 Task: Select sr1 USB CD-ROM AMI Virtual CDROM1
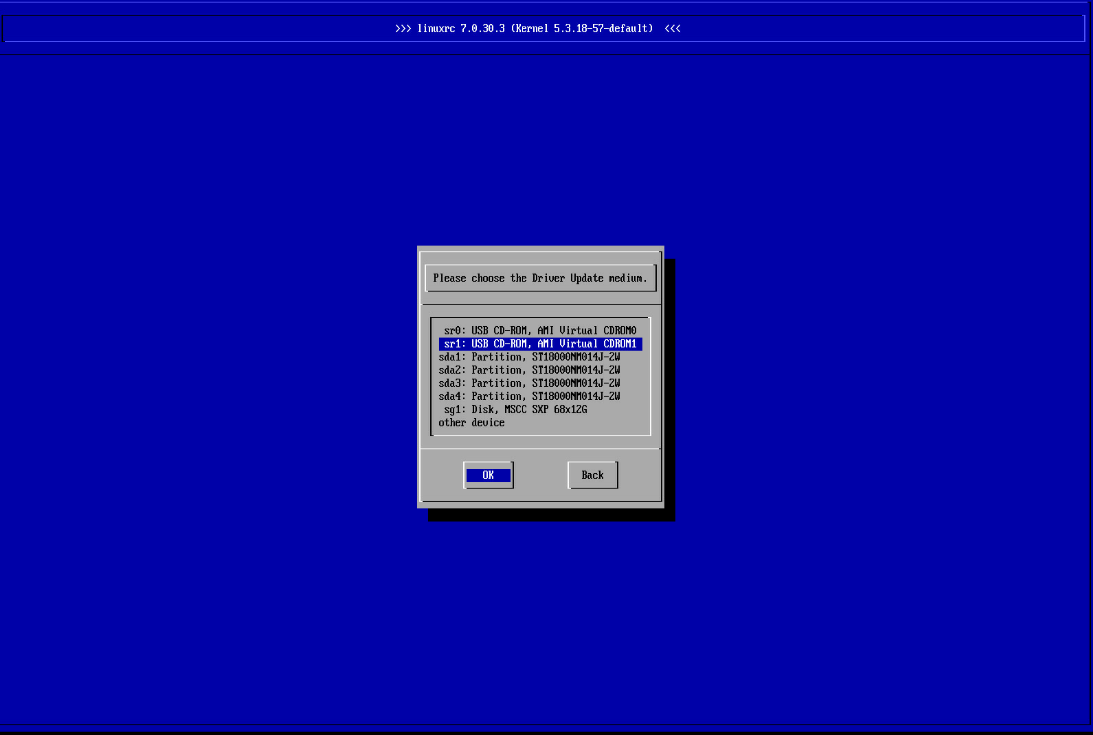[540, 344]
